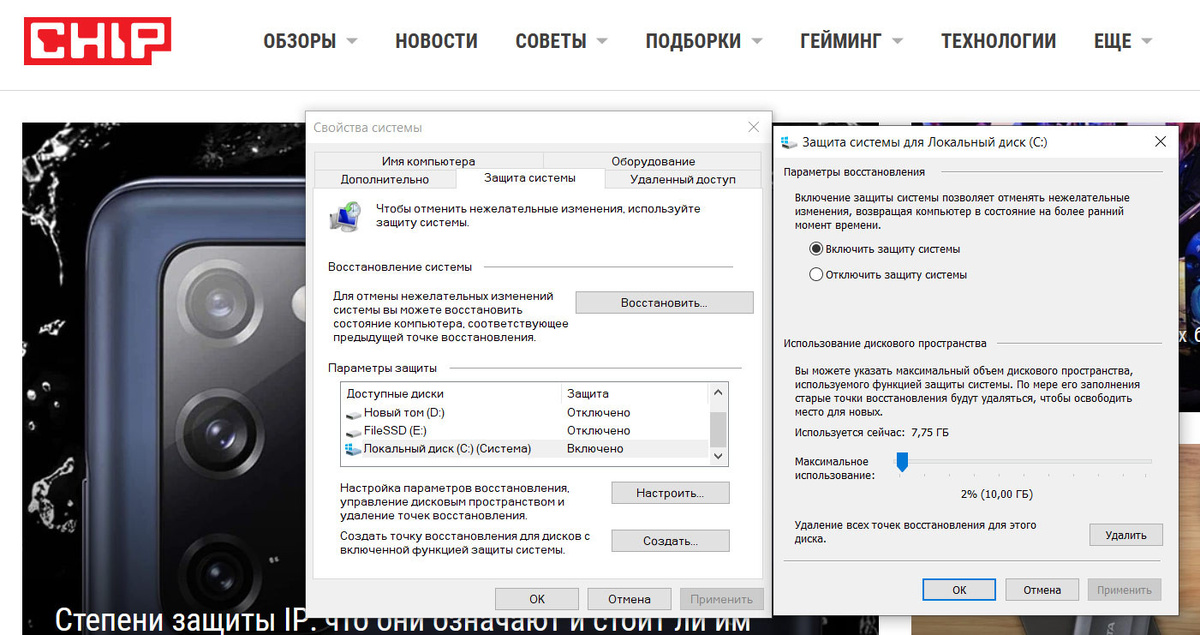Click OK in Свойства системы dialog

pos(537,599)
